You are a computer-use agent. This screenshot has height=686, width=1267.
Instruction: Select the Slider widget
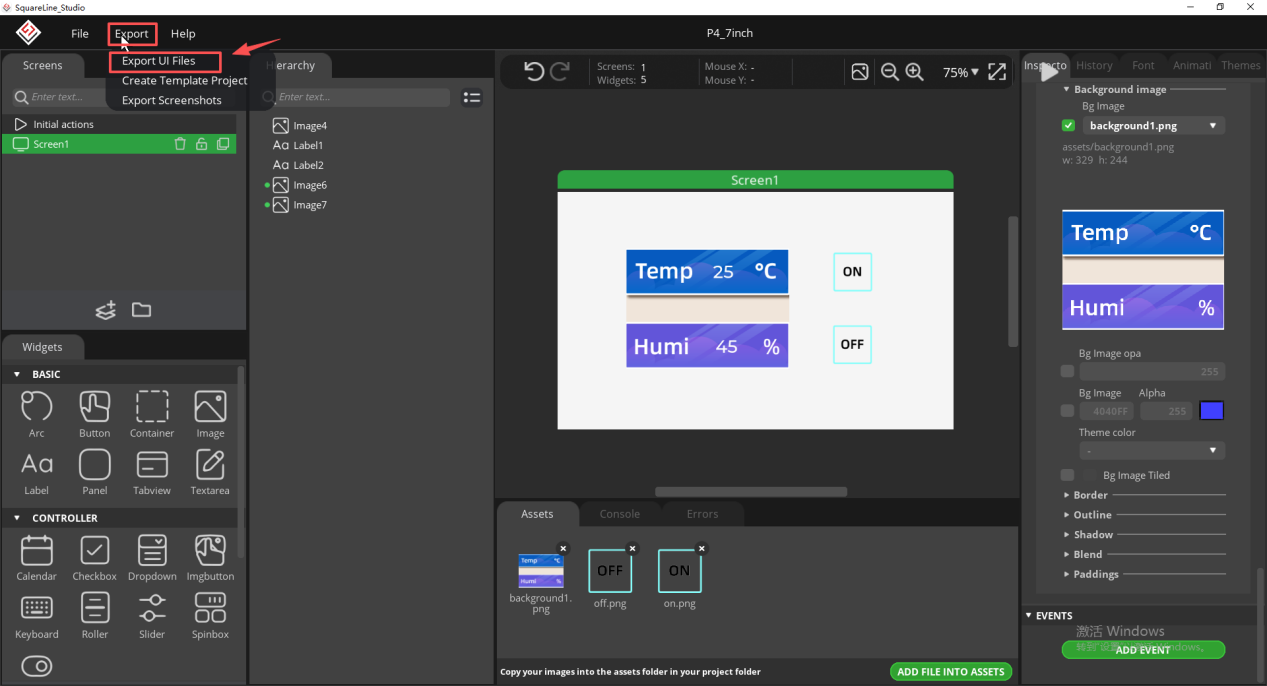coord(152,615)
